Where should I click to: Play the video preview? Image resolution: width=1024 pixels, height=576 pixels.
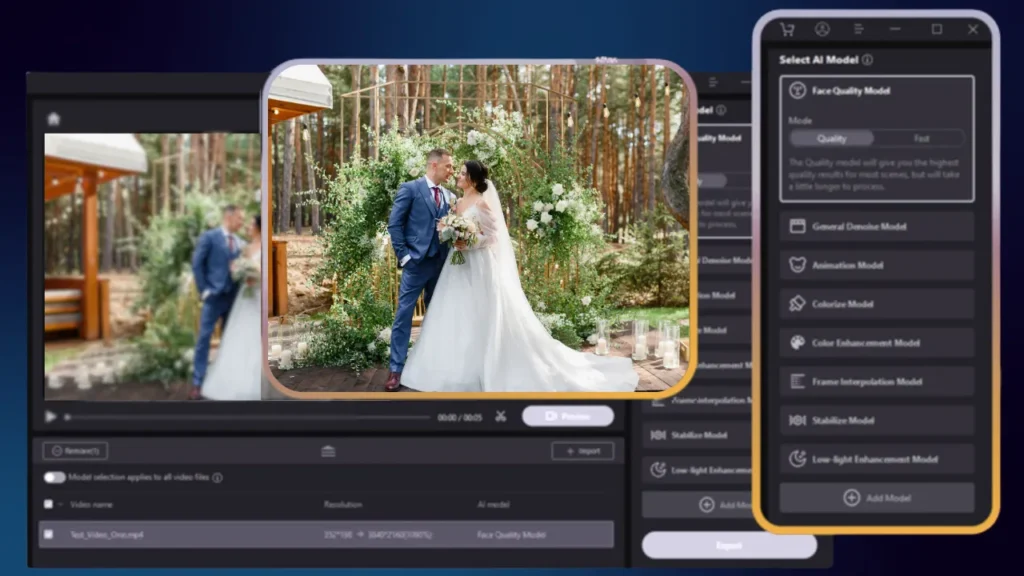click(x=49, y=416)
